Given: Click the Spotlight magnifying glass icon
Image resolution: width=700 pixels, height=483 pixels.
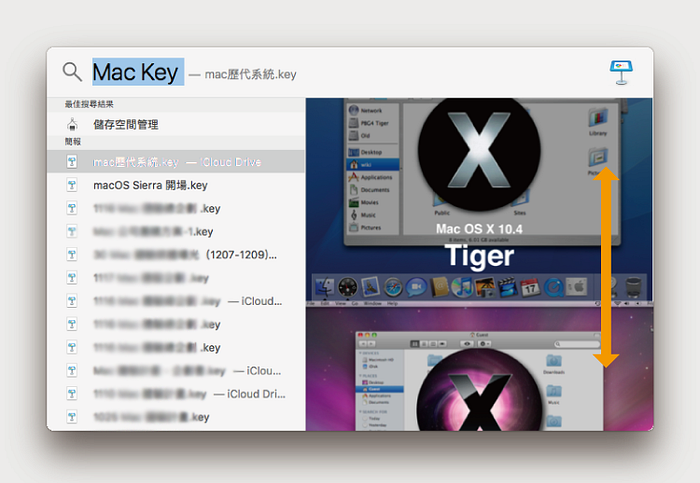Looking at the screenshot, I should point(72,71).
